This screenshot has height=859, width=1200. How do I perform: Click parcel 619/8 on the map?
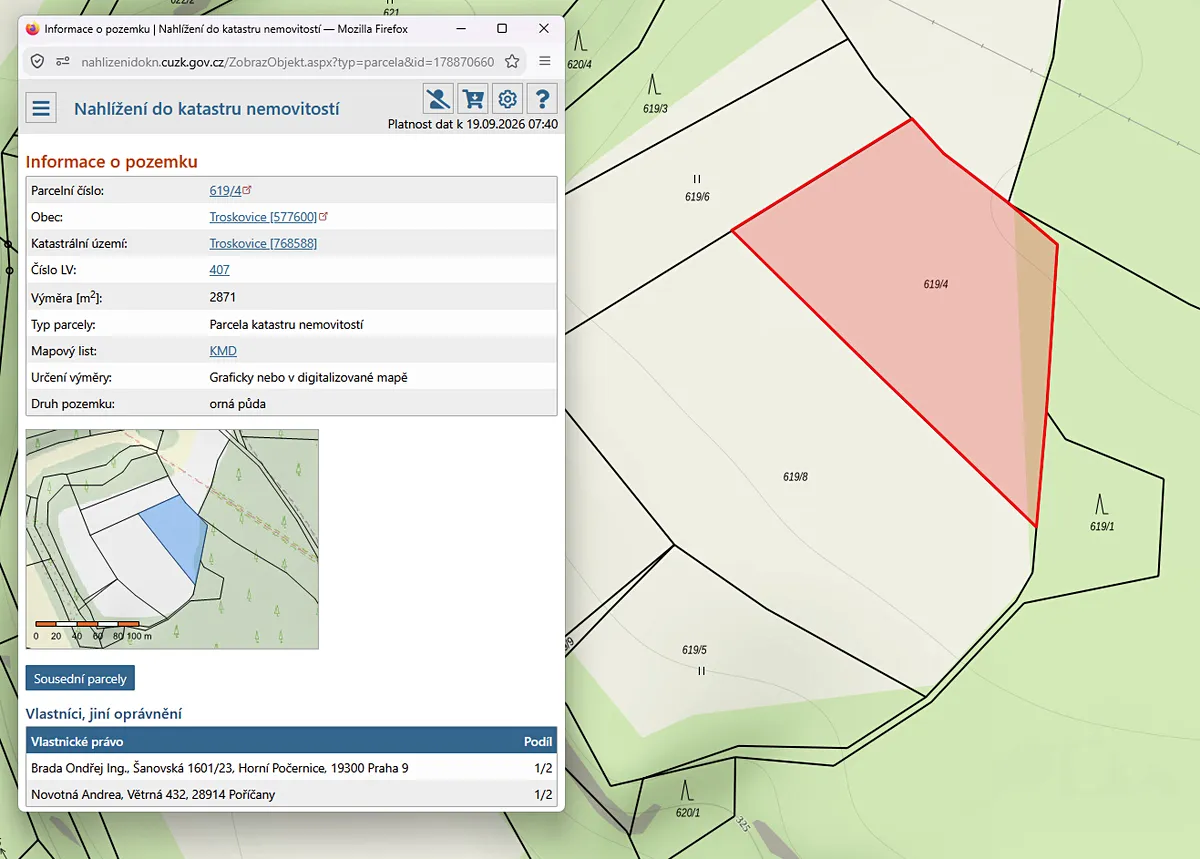coord(795,477)
